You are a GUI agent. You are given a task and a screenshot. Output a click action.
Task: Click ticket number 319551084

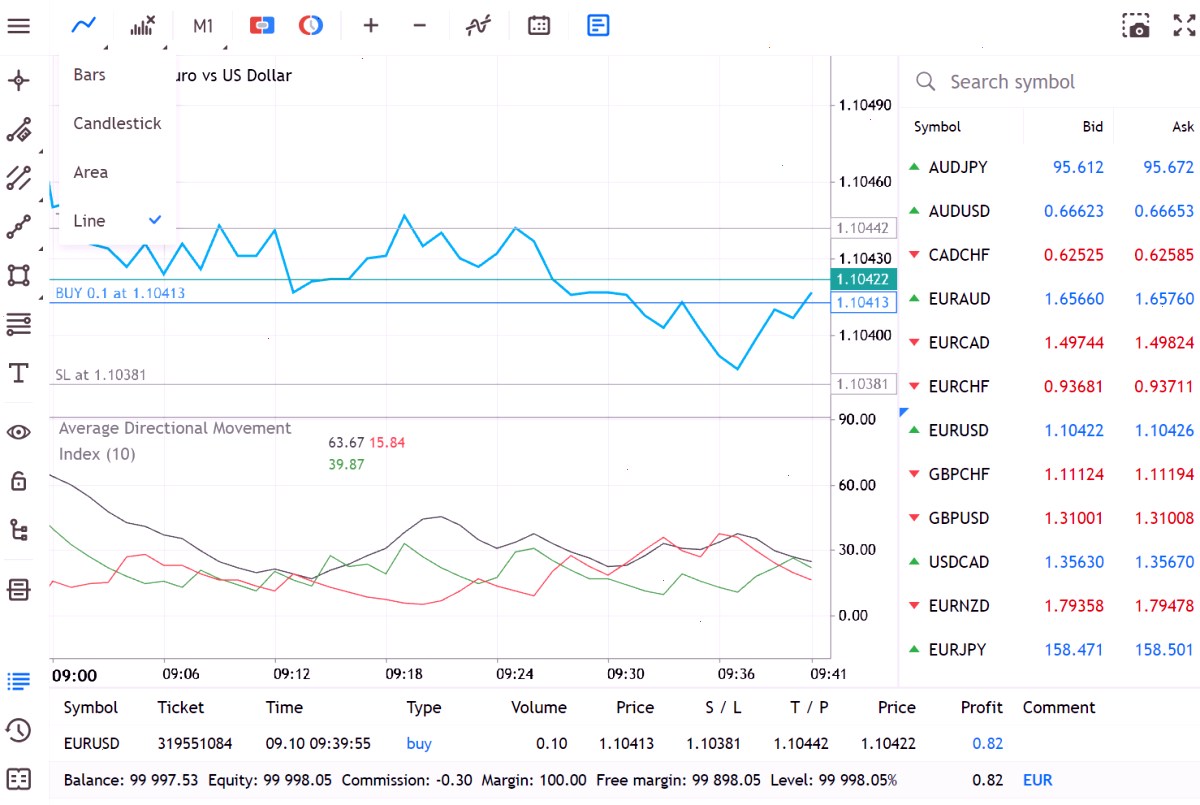tap(195, 743)
